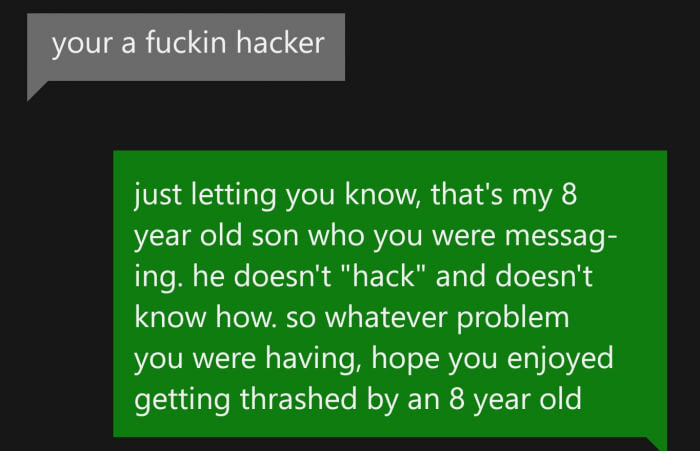700x451 pixels.
Task: Click the green bubble's tail pointer
Action: pyautogui.click(x=656, y=443)
